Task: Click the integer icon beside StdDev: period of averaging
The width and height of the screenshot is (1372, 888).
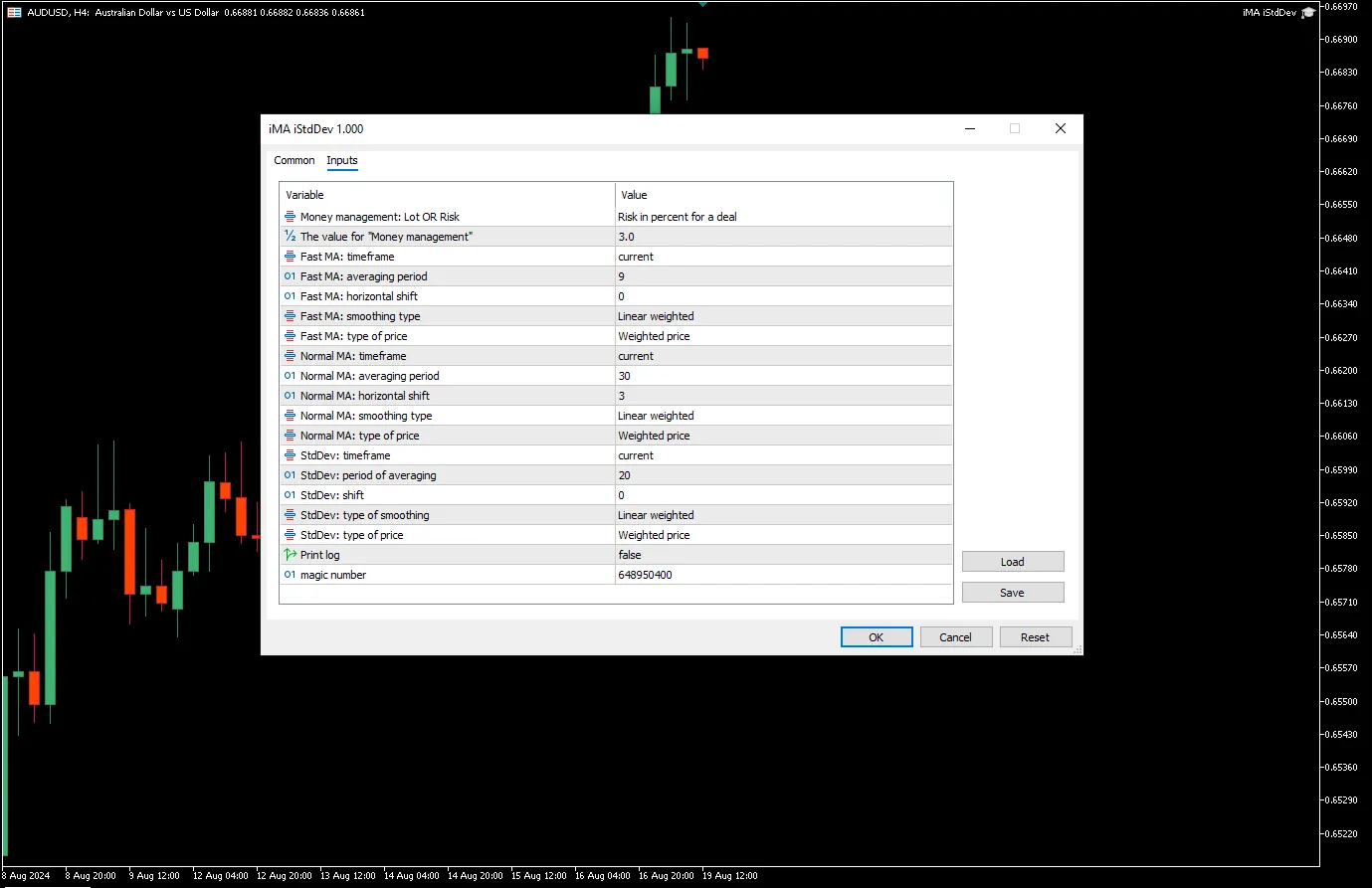Action: 290,475
